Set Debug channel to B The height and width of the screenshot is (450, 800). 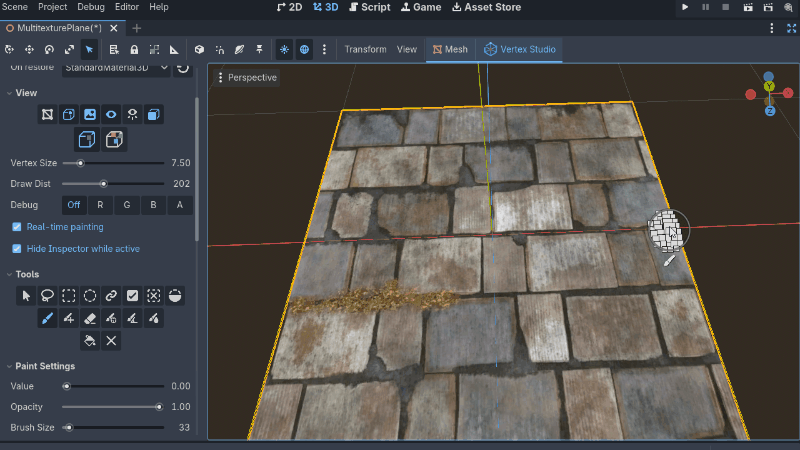(x=153, y=205)
